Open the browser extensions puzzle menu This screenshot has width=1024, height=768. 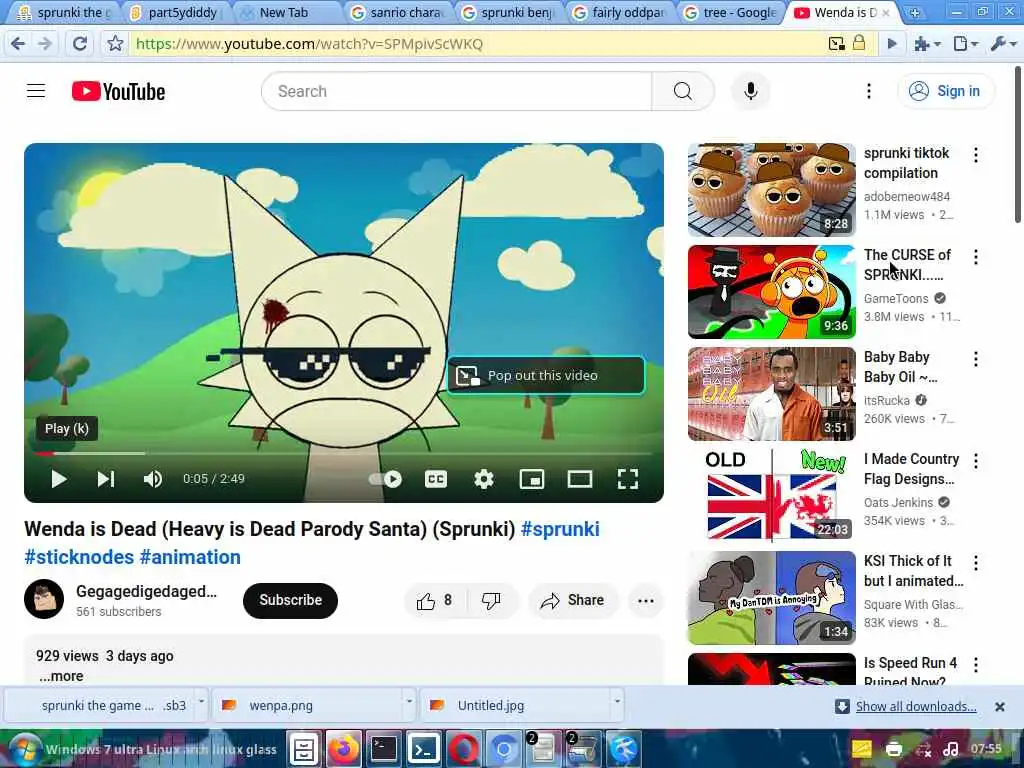point(926,44)
